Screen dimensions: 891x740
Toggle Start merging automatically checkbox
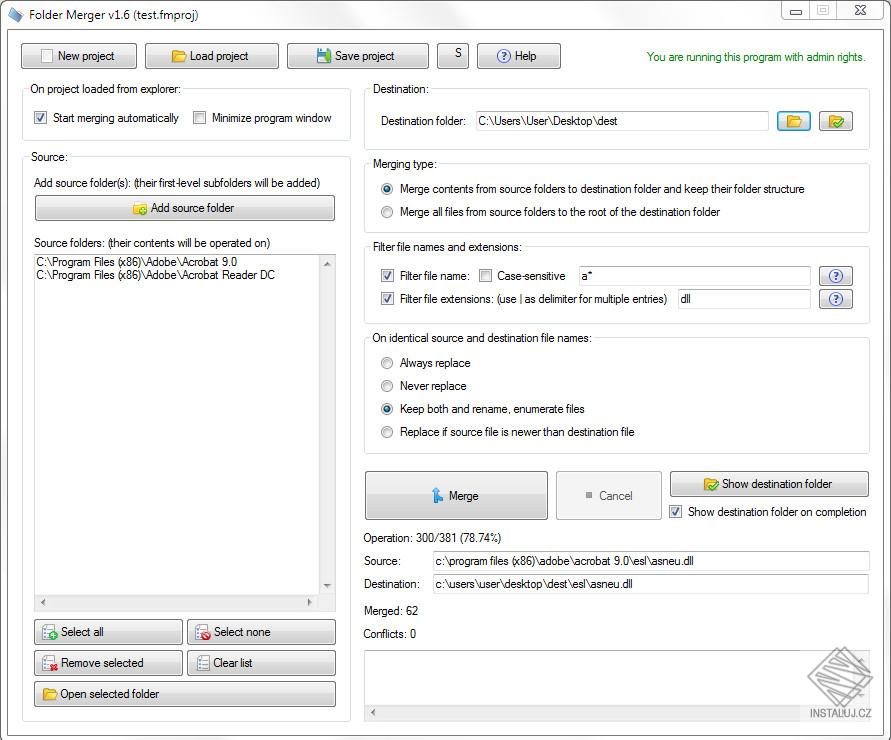[x=40, y=118]
